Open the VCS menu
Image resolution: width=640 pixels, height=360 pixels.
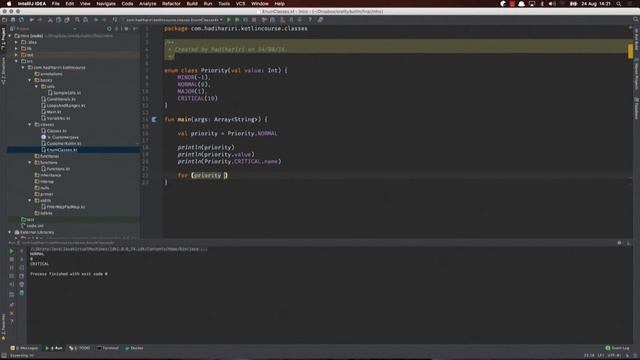click(x=240, y=4)
